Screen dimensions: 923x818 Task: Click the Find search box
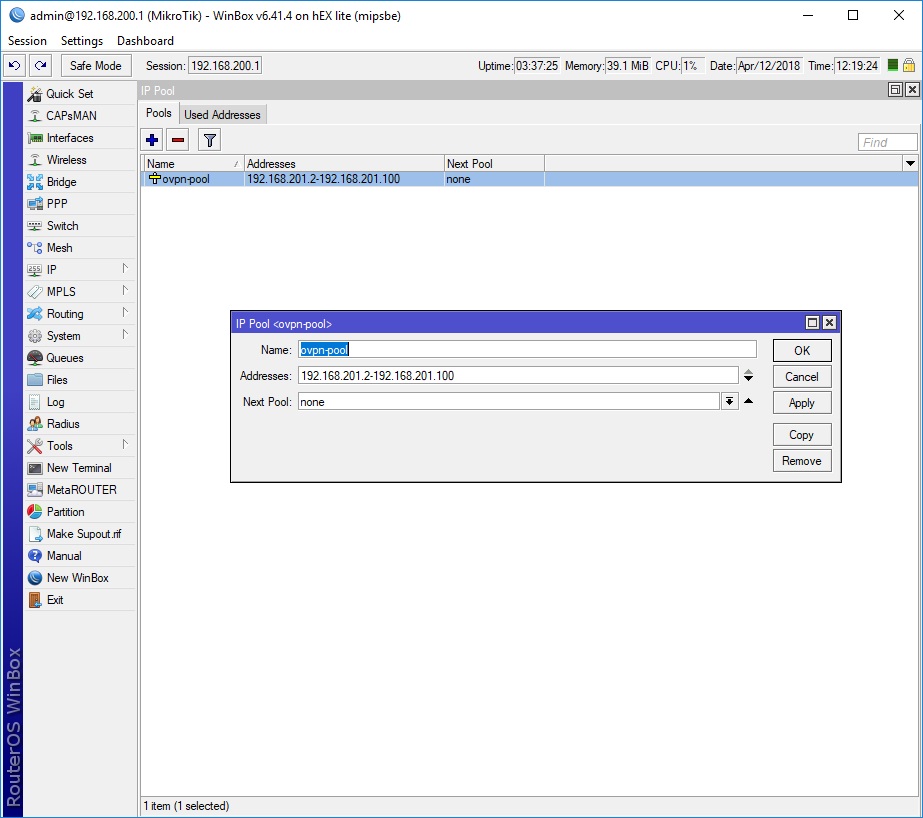point(887,142)
